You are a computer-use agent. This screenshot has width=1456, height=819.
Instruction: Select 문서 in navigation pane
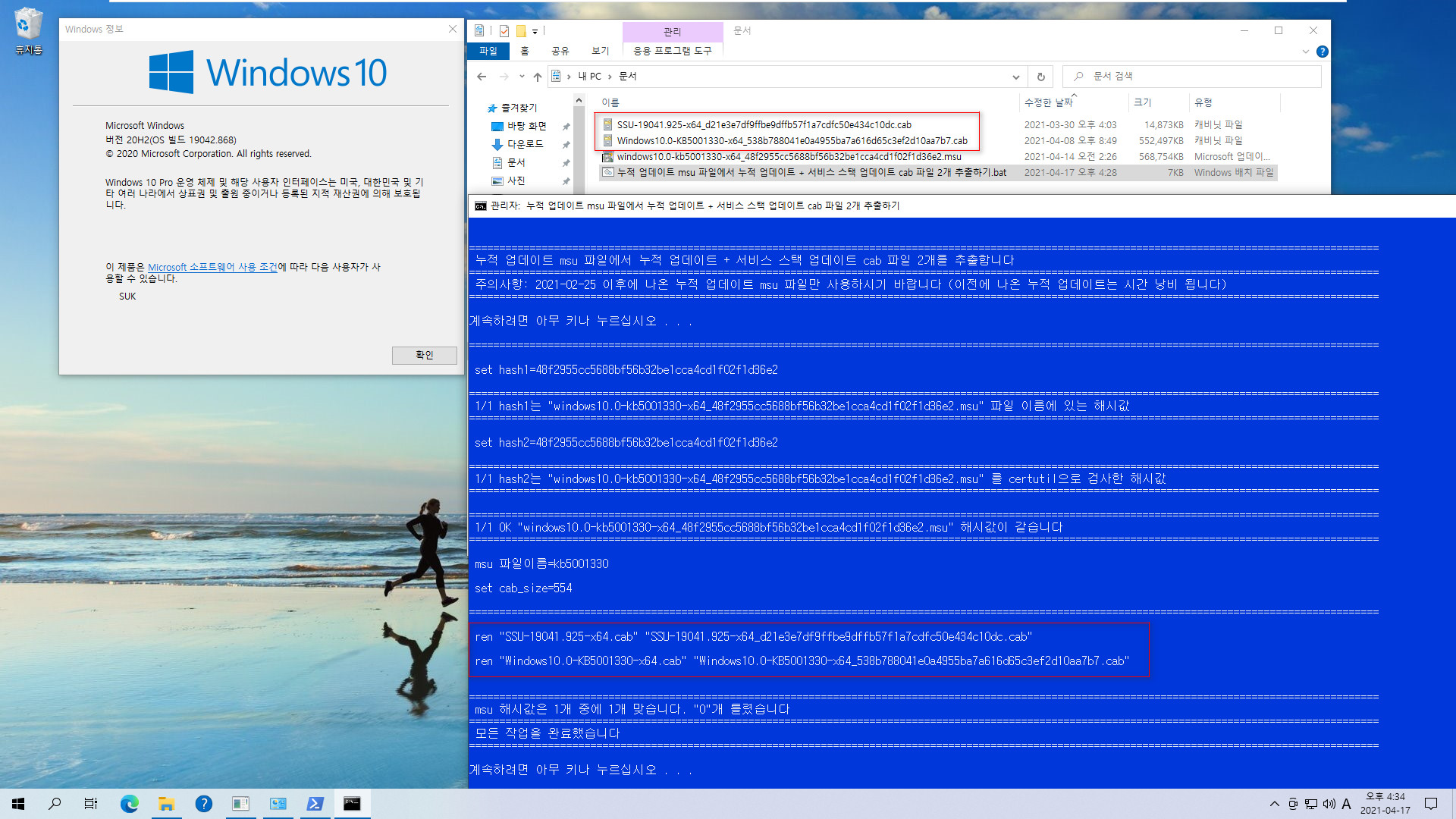[516, 162]
